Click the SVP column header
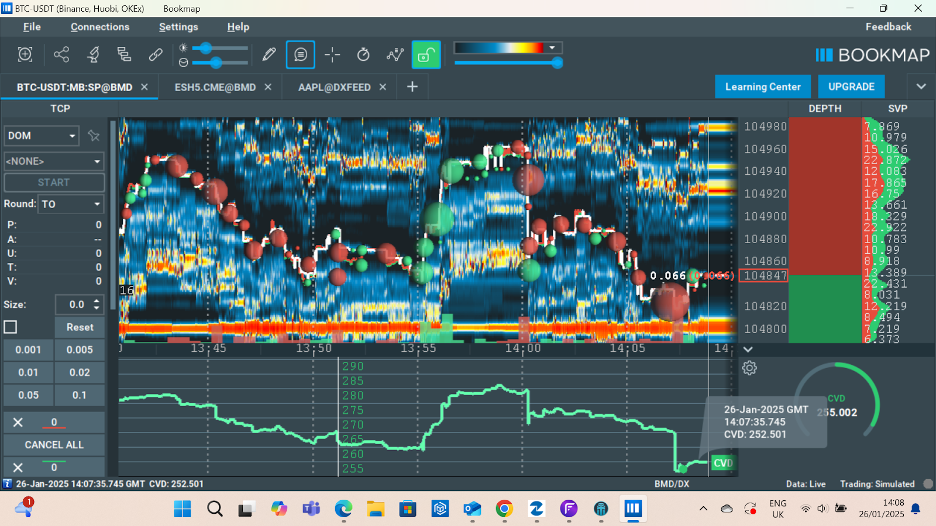Screen dimensions: 936x526 pos(897,109)
